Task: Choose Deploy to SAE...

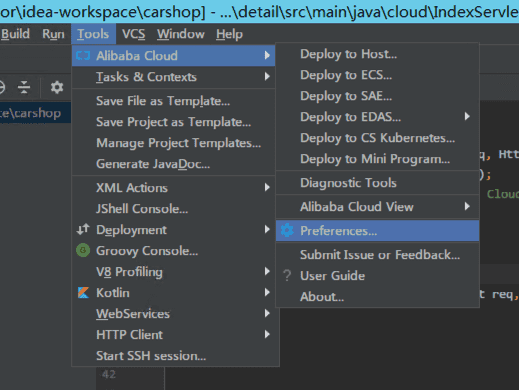Action: point(377,96)
